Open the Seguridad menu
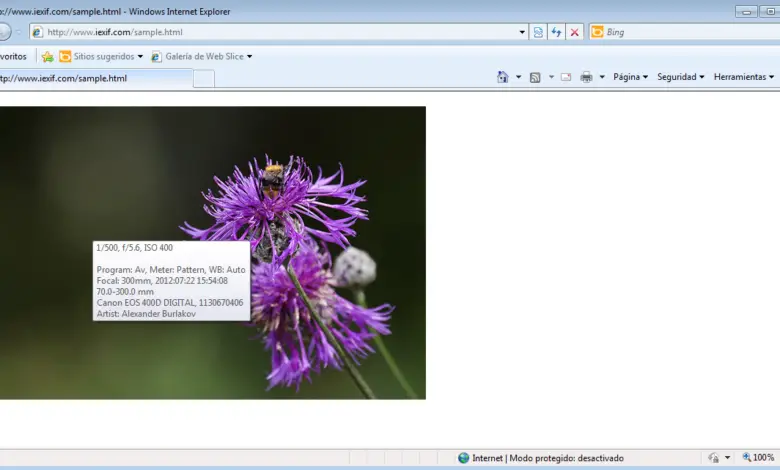Image resolution: width=780 pixels, height=470 pixels. pyautogui.click(x=681, y=77)
